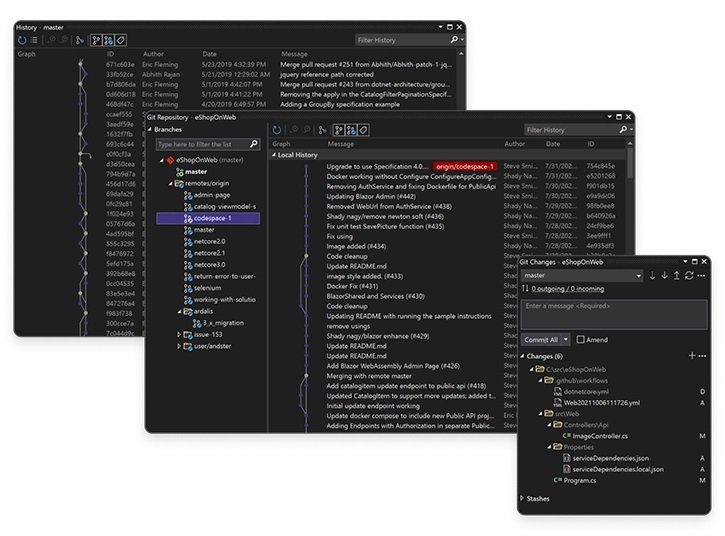Toggle show local branches in History window
The image size is (725, 536).
point(96,40)
